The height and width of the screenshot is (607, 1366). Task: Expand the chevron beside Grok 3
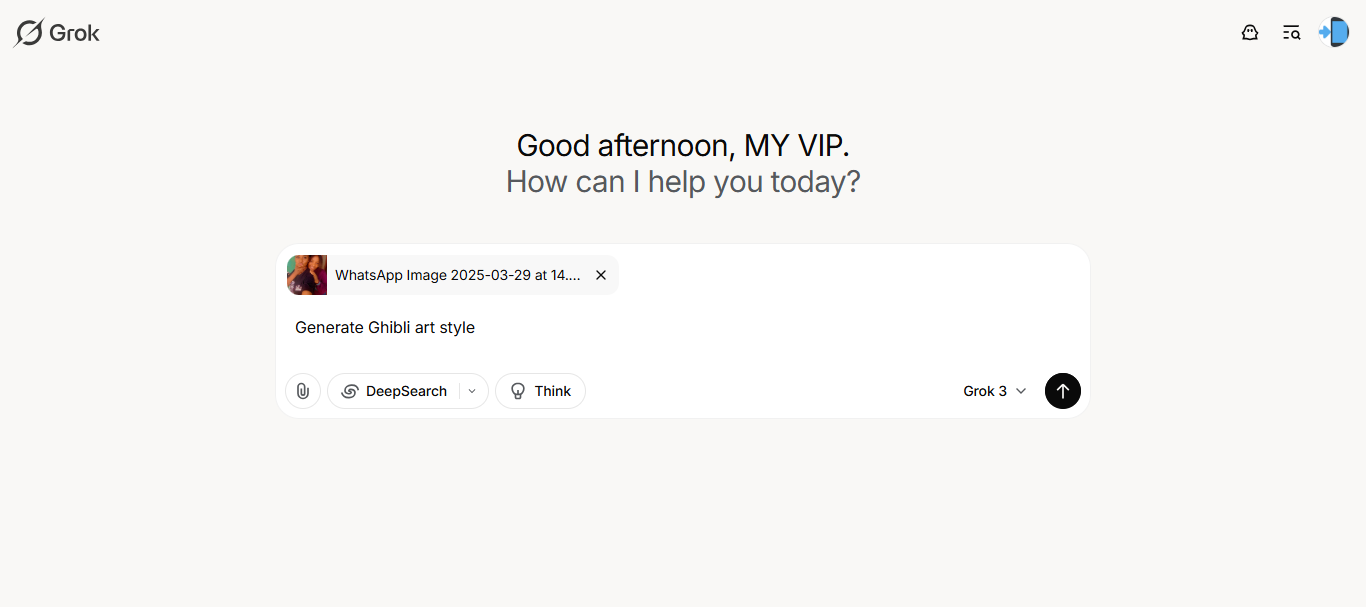pyautogui.click(x=1021, y=391)
